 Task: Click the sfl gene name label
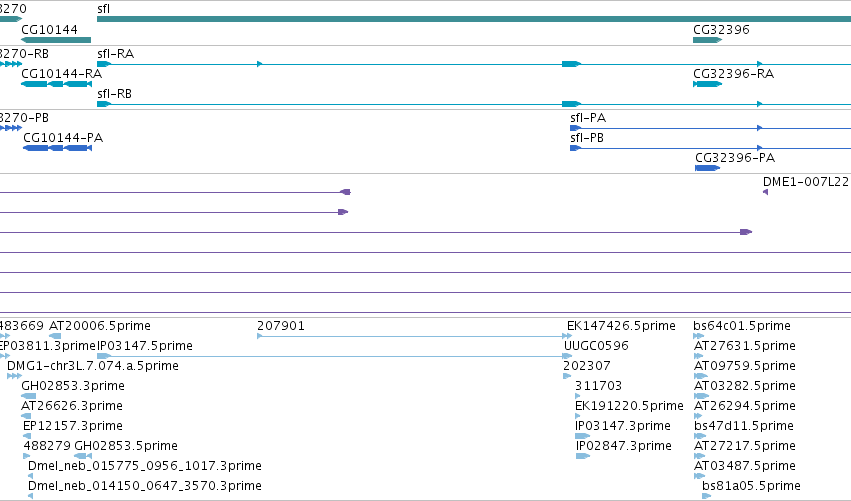coord(103,9)
